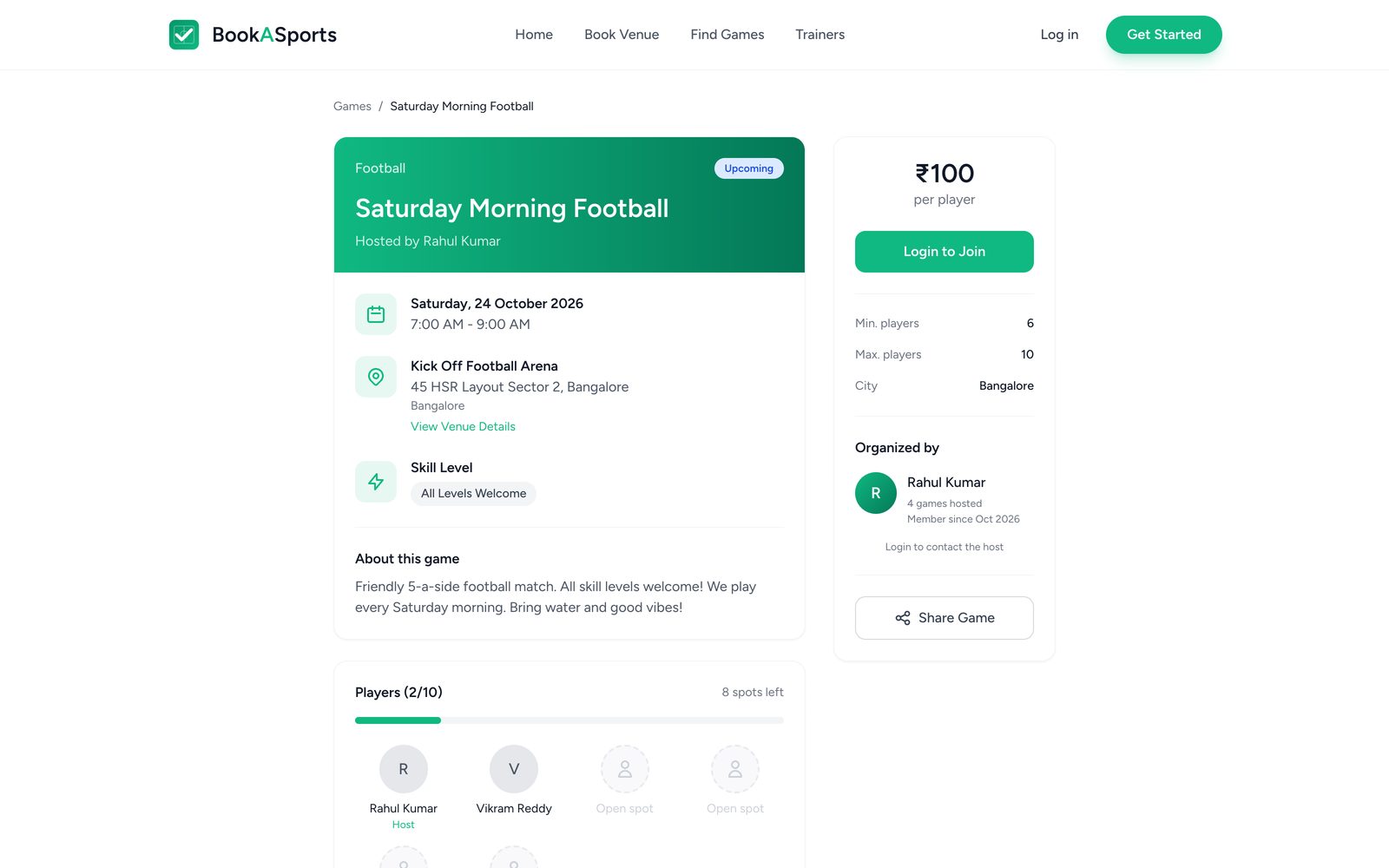The image size is (1389, 868).
Task: Click the BookASports checkmark logo icon
Action: [184, 35]
